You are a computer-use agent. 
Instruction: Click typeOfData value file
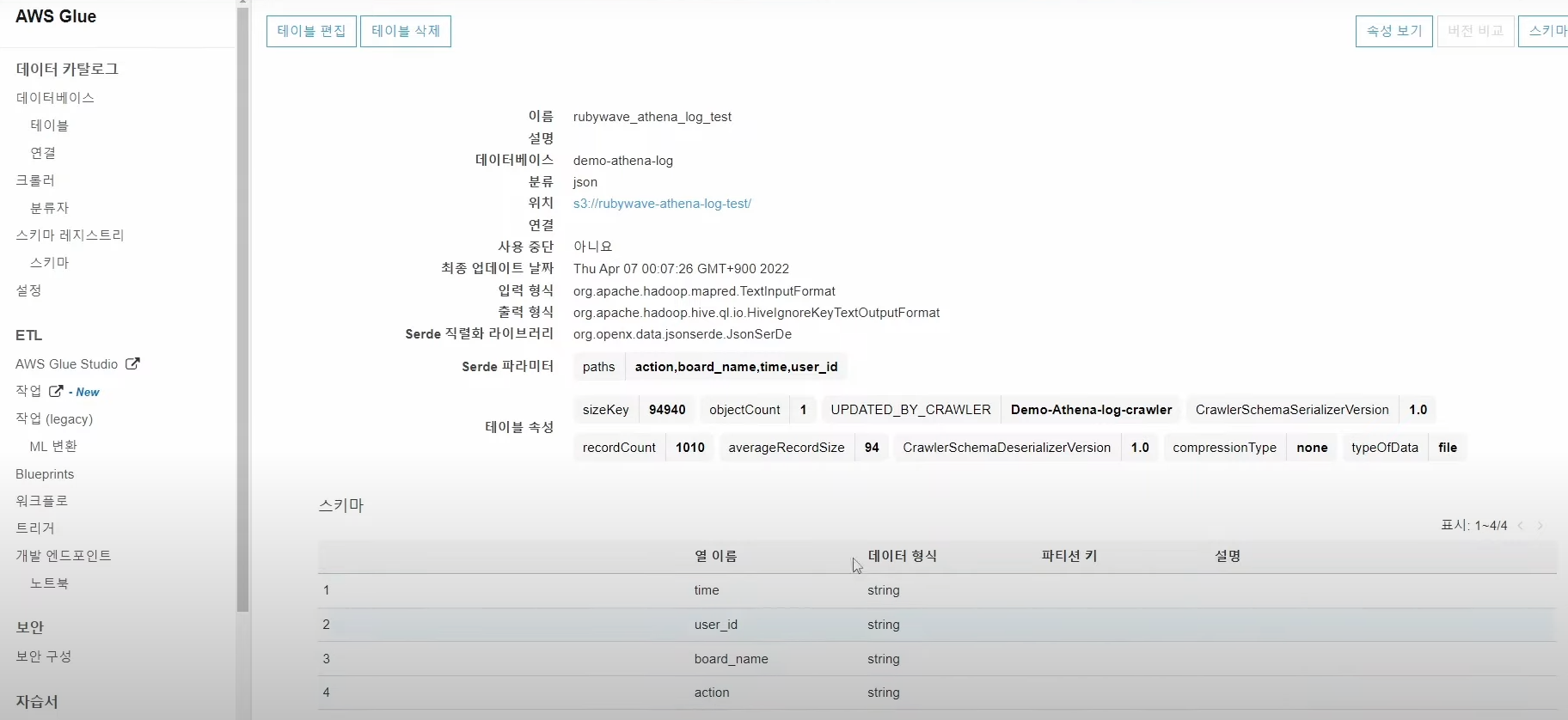coord(1448,448)
